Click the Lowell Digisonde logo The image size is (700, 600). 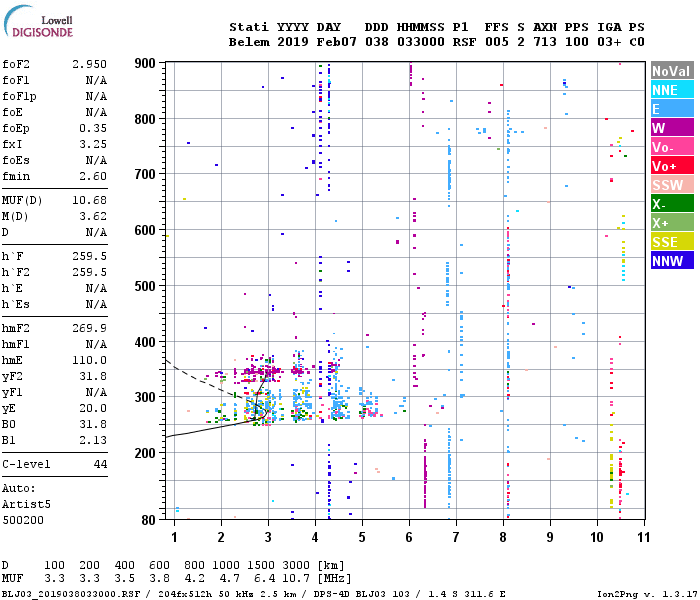coord(38,21)
